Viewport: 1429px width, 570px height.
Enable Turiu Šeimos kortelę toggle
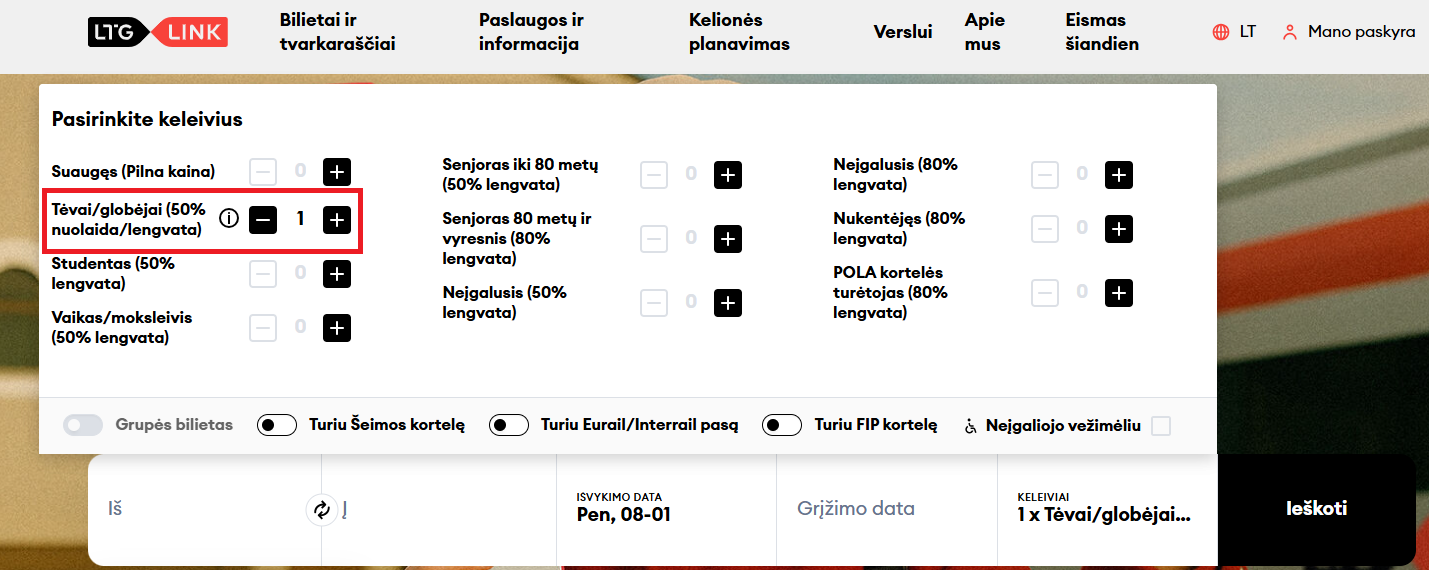[x=277, y=425]
